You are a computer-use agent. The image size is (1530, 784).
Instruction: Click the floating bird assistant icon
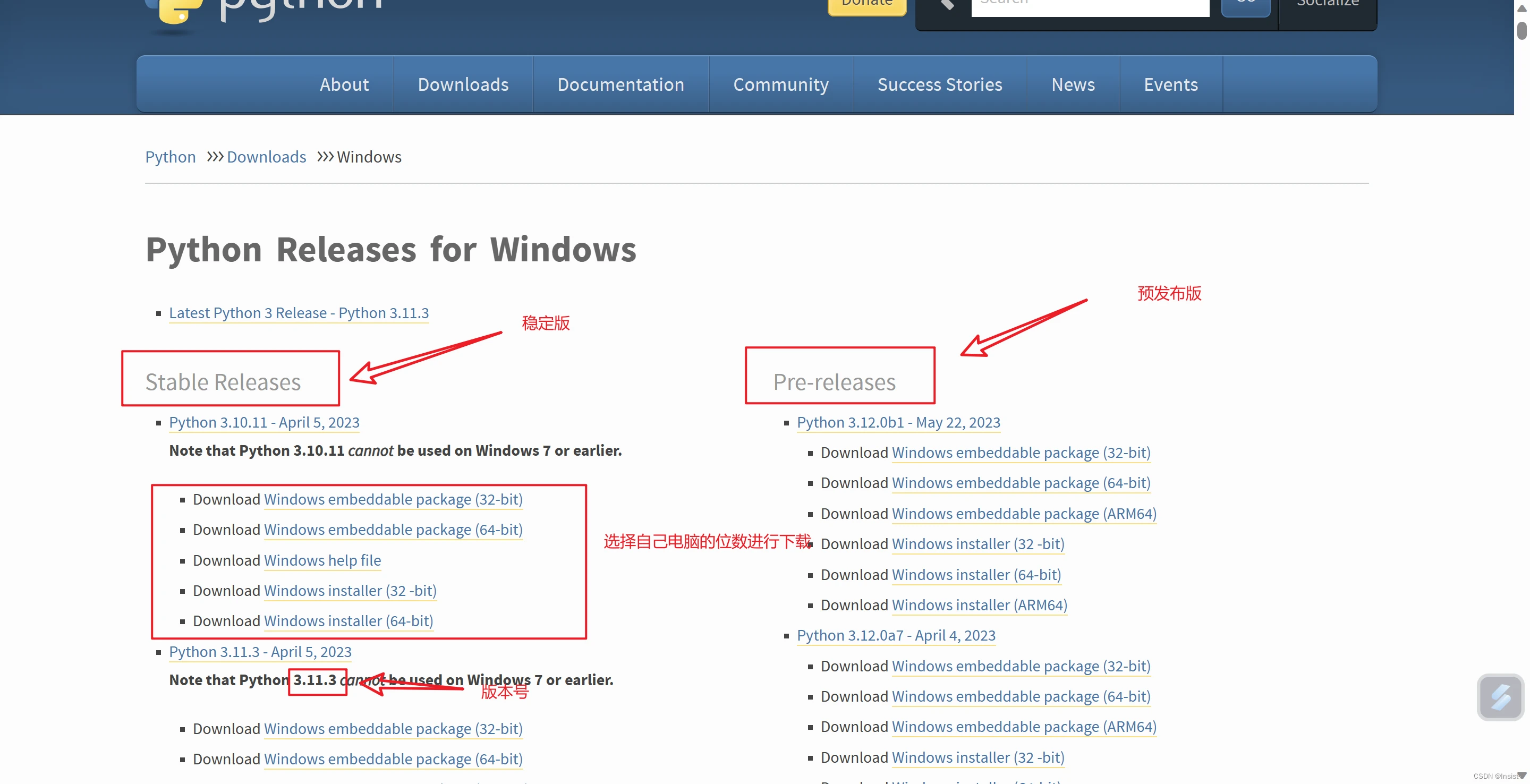point(1500,697)
